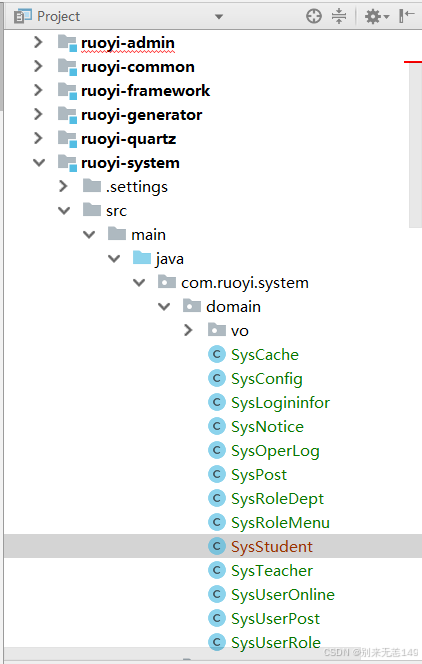The height and width of the screenshot is (664, 422).
Task: Click the ruoyi-generator module folder icon
Action: click(67, 115)
